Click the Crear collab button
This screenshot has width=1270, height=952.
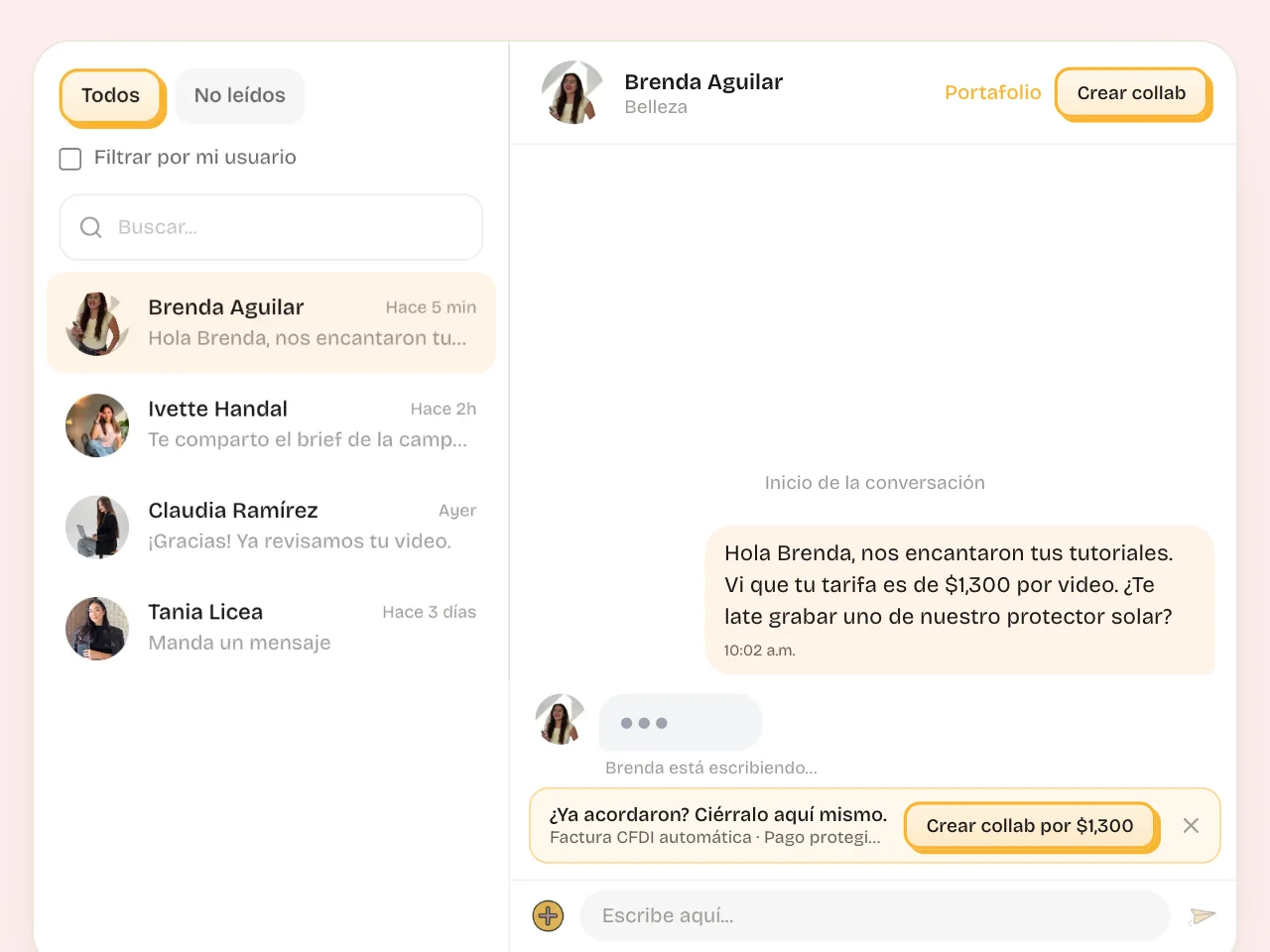1132,93
